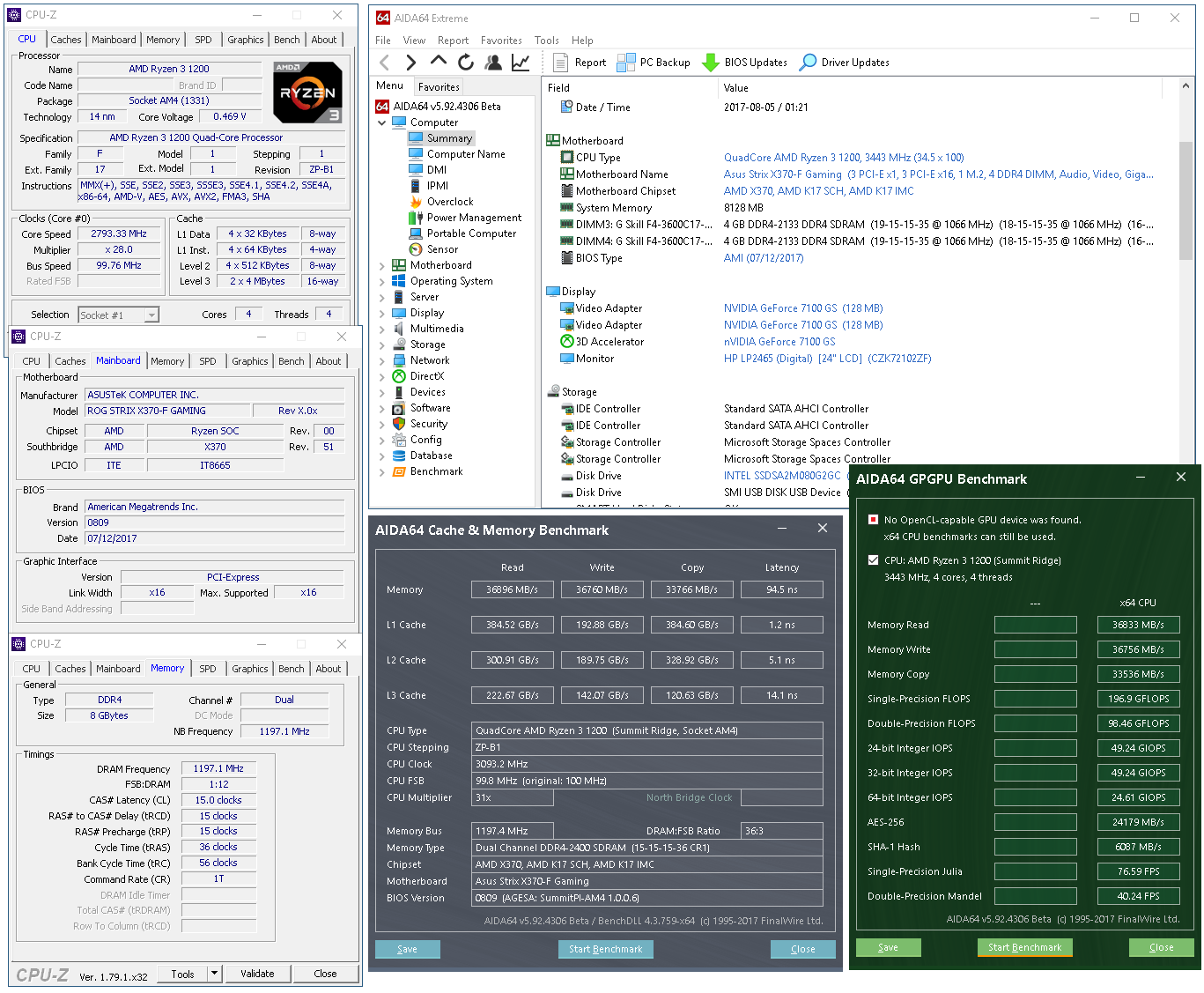Switch to Favorites tab in AIDA64
The image size is (1204, 993).
439,87
